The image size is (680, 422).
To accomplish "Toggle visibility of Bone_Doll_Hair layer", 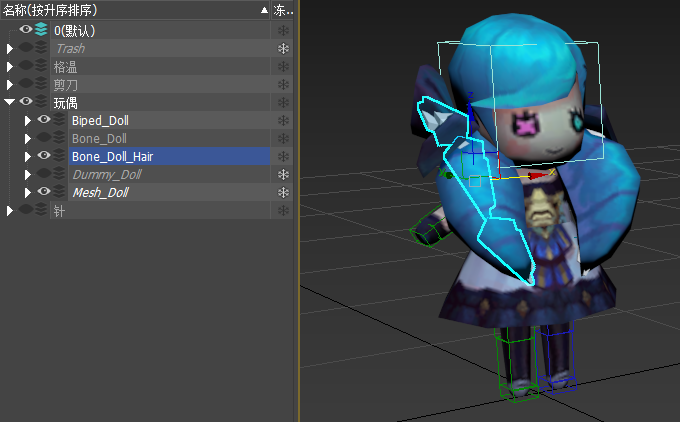I will (44, 156).
